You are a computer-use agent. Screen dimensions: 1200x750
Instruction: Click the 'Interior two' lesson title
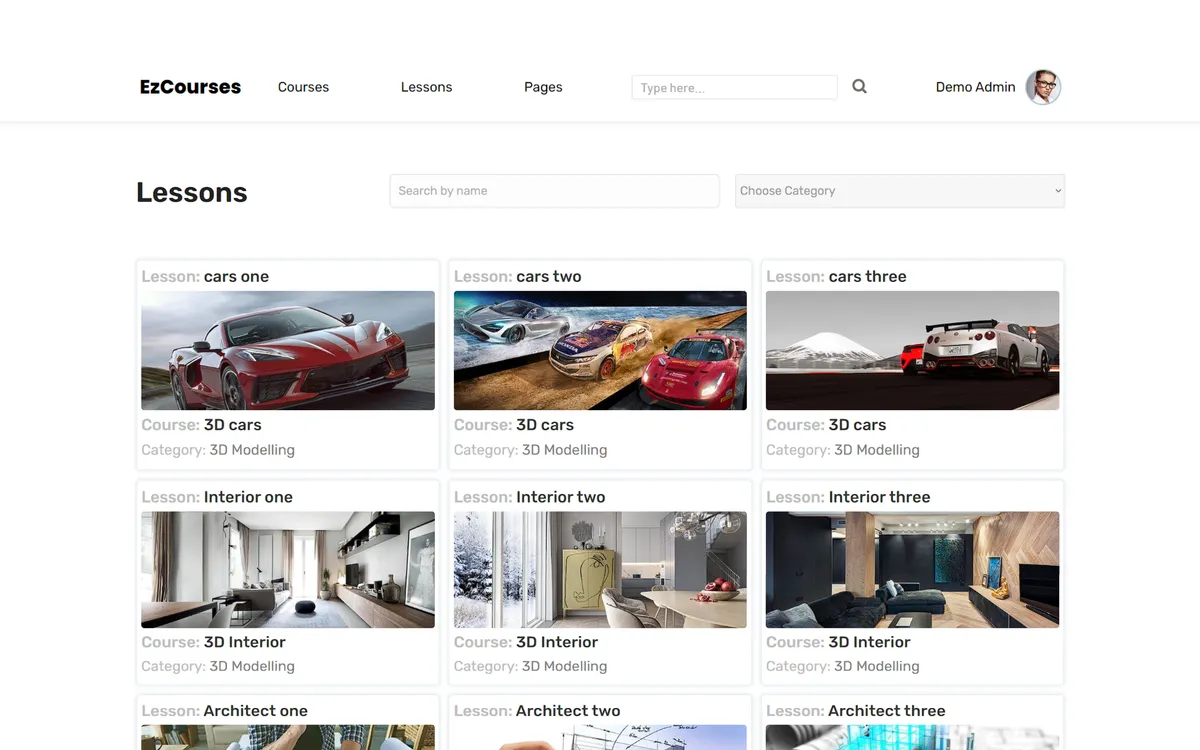point(560,497)
